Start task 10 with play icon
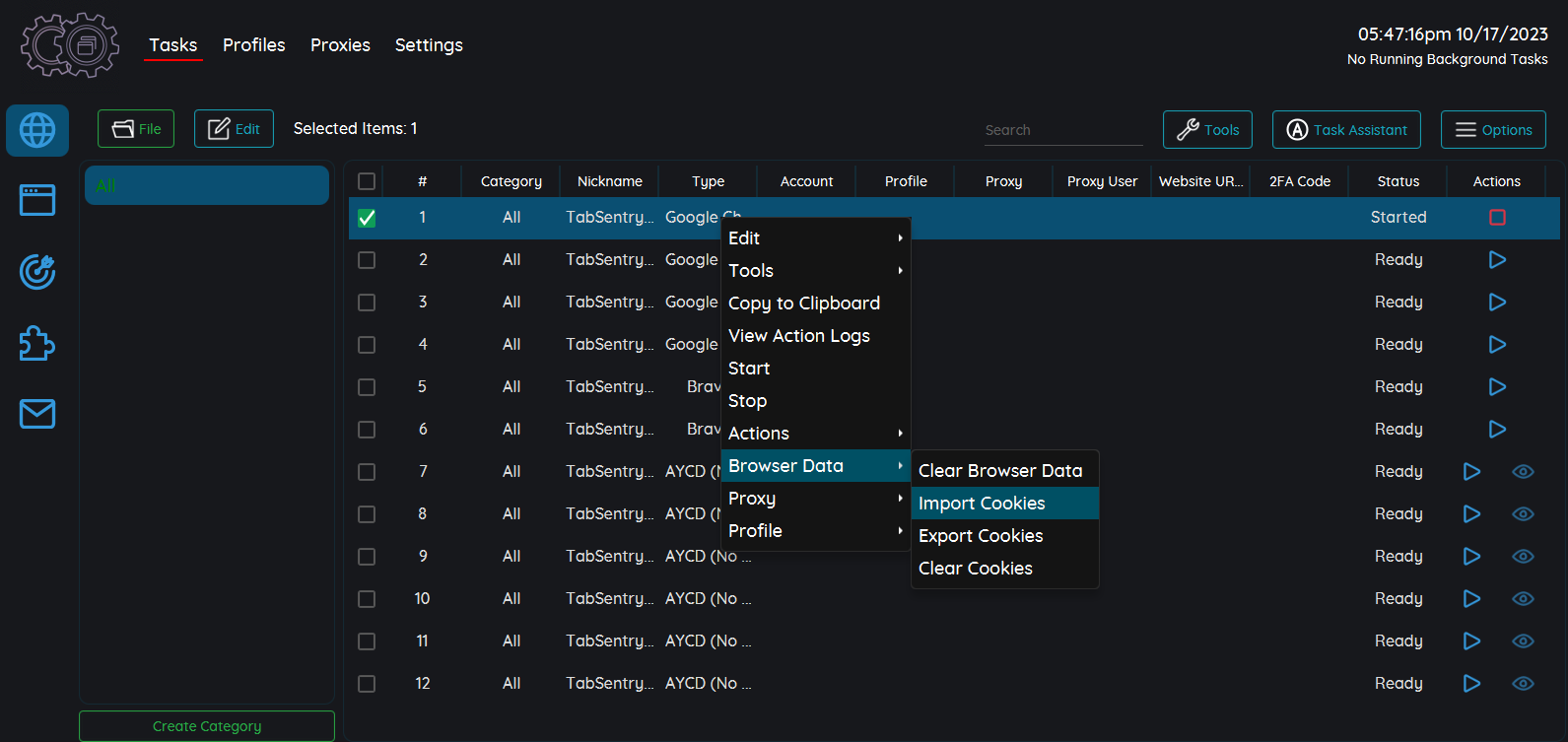Screen dimensions: 1568x742 coord(1471,598)
